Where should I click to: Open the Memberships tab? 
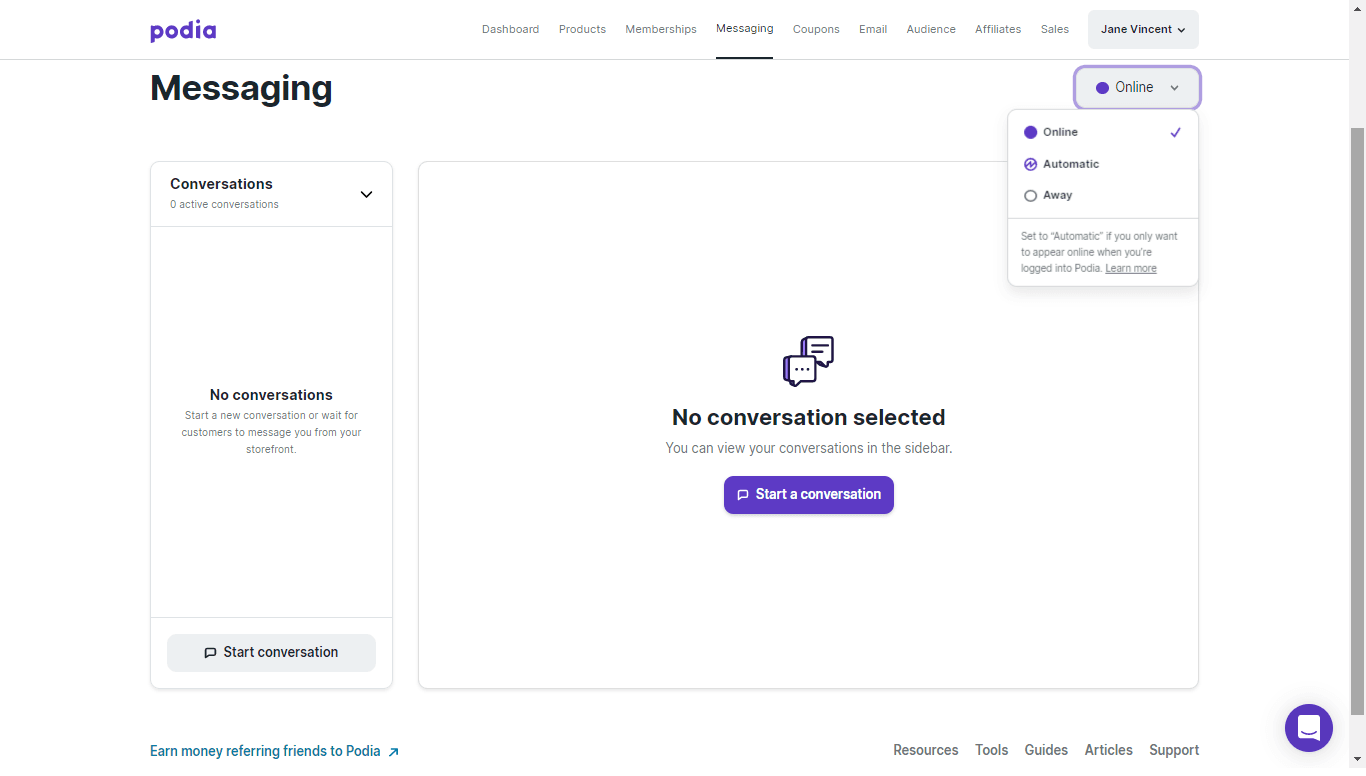pyautogui.click(x=661, y=29)
